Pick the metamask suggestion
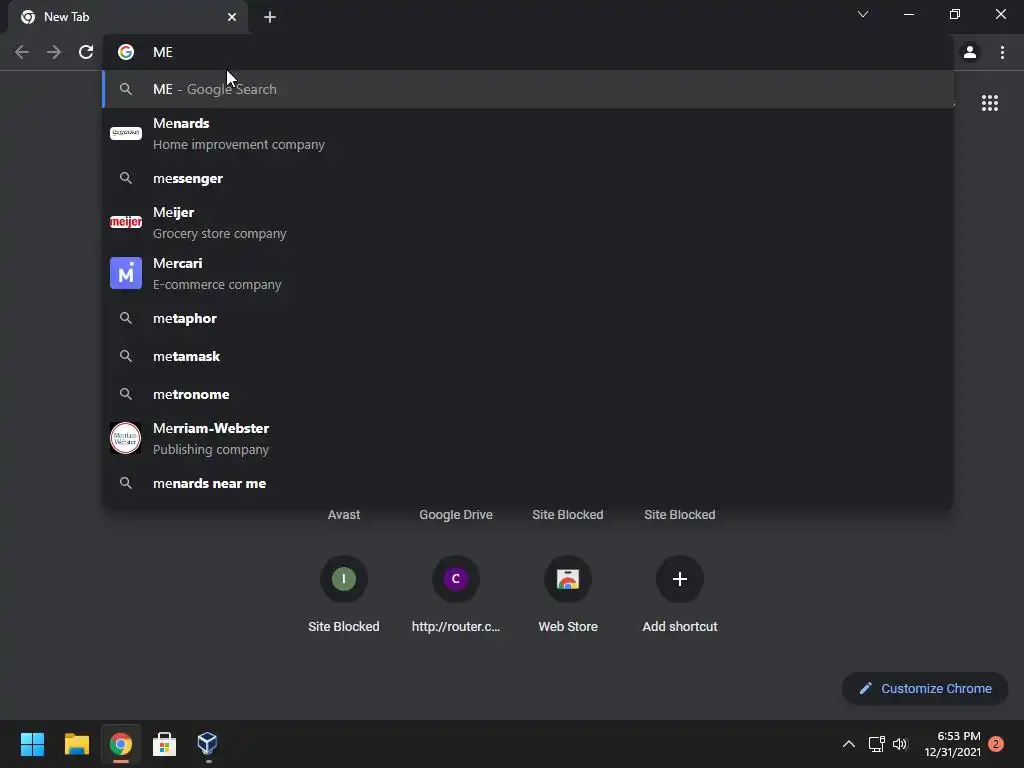This screenshot has width=1024, height=768. pyautogui.click(x=528, y=356)
